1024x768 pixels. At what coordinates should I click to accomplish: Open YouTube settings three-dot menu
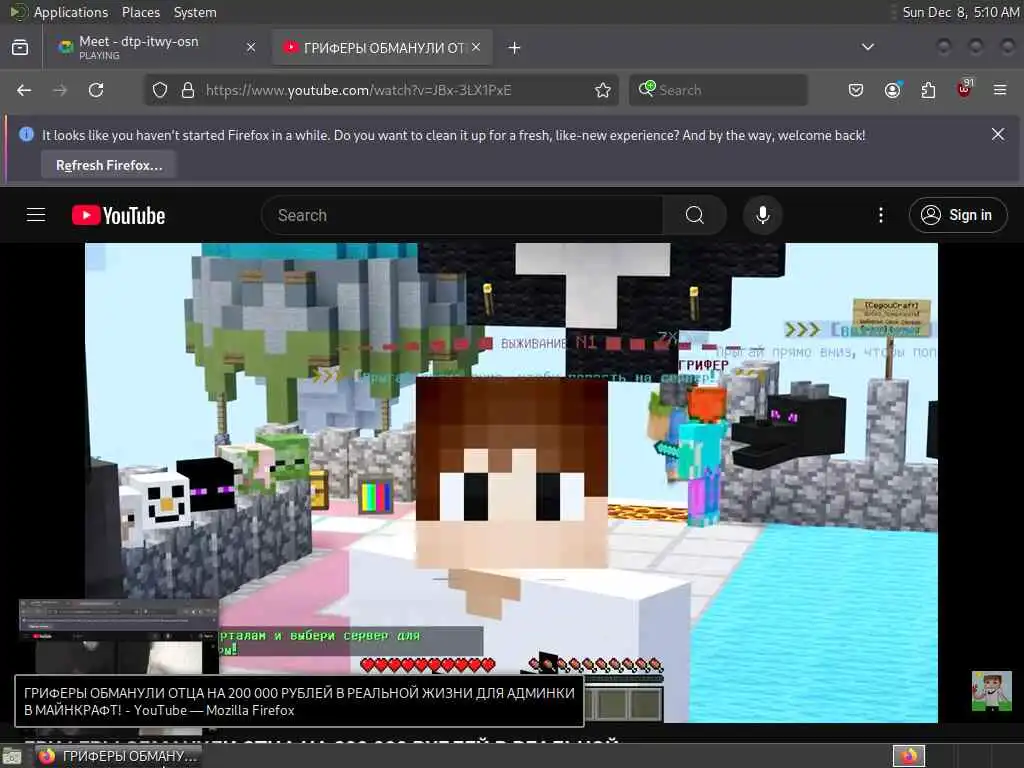[881, 215]
